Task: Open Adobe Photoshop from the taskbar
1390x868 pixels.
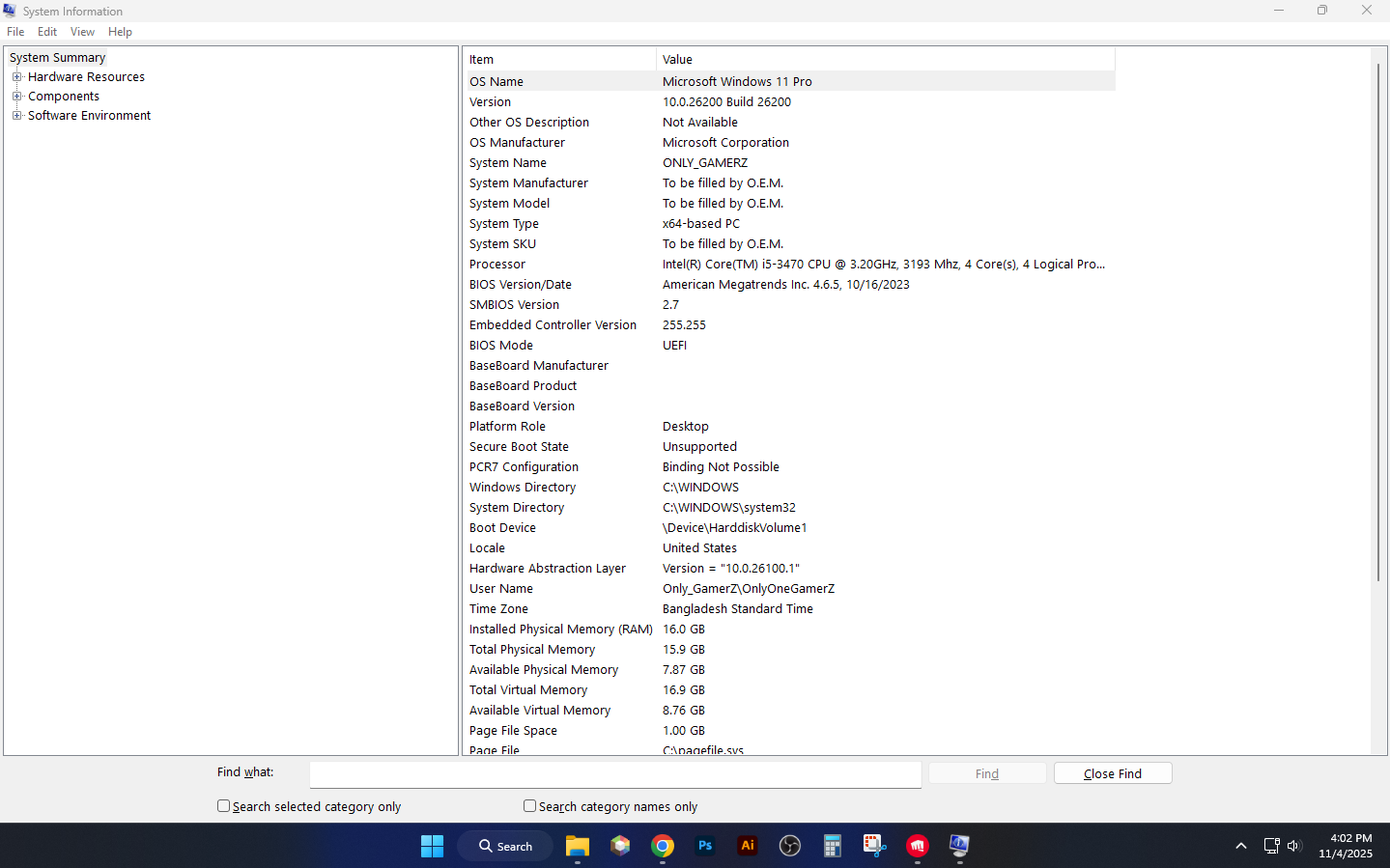Action: coord(705,846)
